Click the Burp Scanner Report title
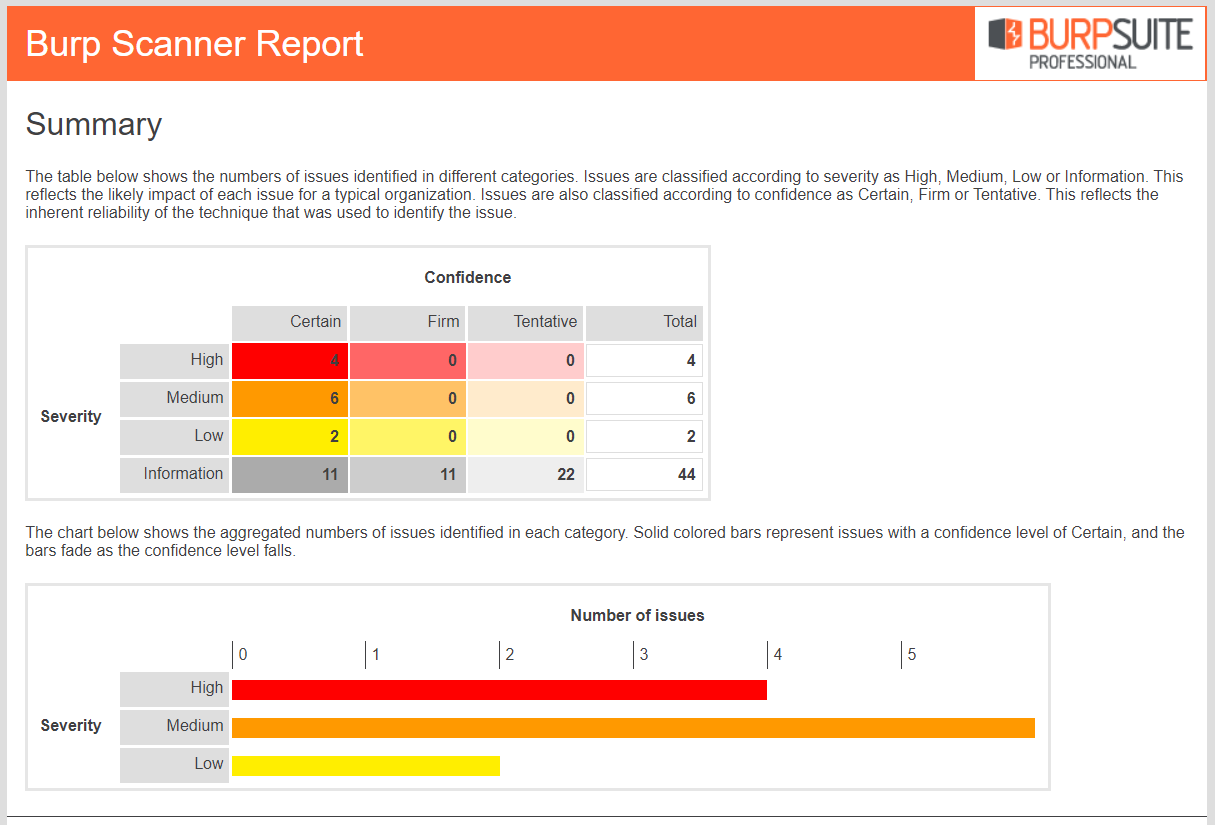The image size is (1215, 825). tap(195, 44)
